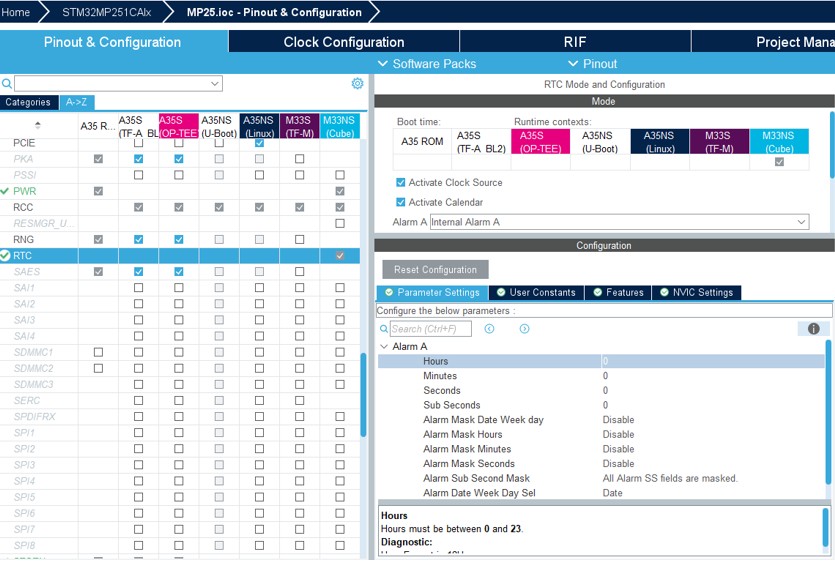Enable SAI1 for M33NS (Cube) column

click(340, 288)
